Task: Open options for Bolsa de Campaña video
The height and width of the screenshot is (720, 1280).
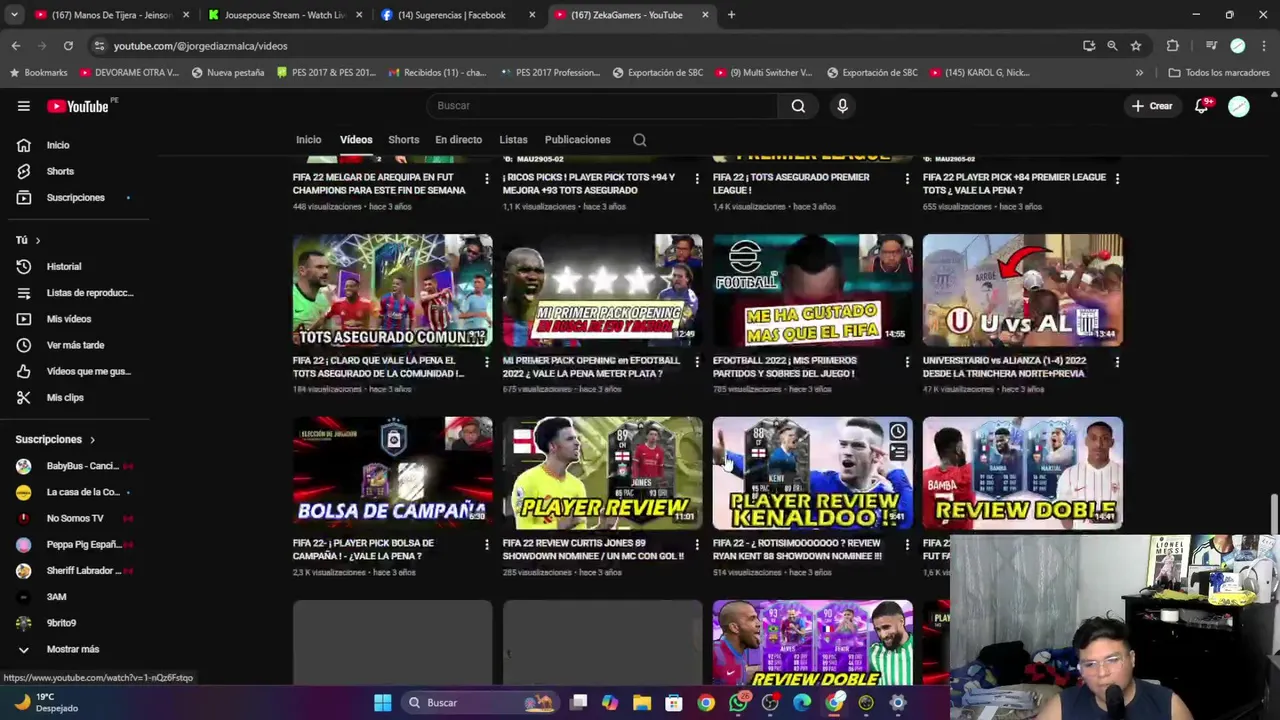Action: click(x=487, y=545)
